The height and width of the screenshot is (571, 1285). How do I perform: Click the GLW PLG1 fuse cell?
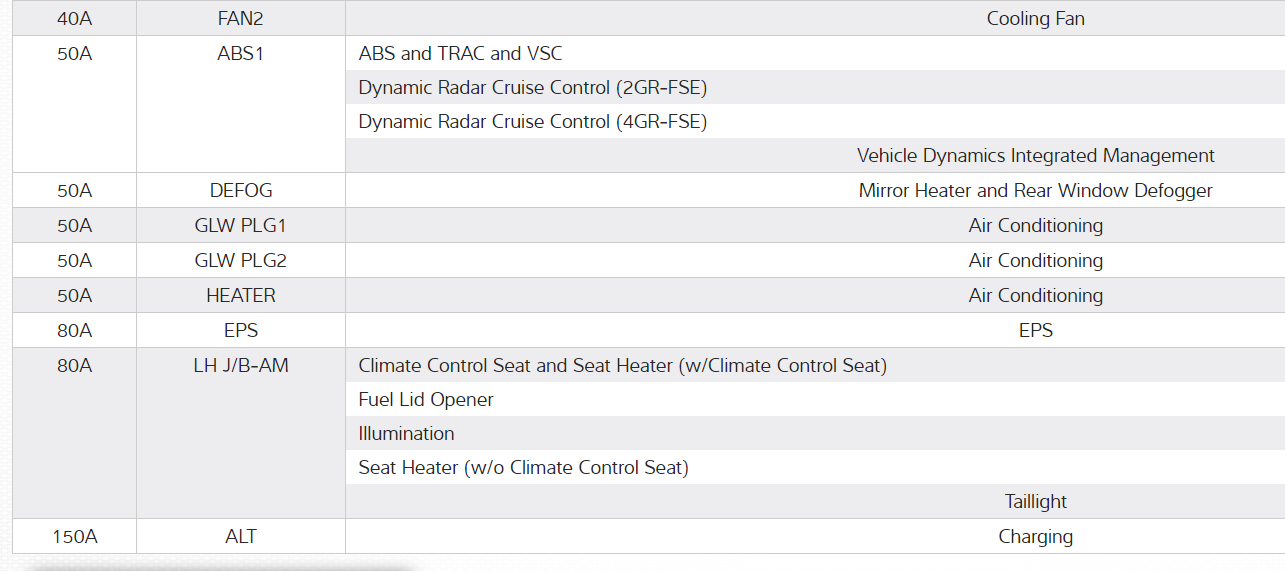[x=240, y=225]
